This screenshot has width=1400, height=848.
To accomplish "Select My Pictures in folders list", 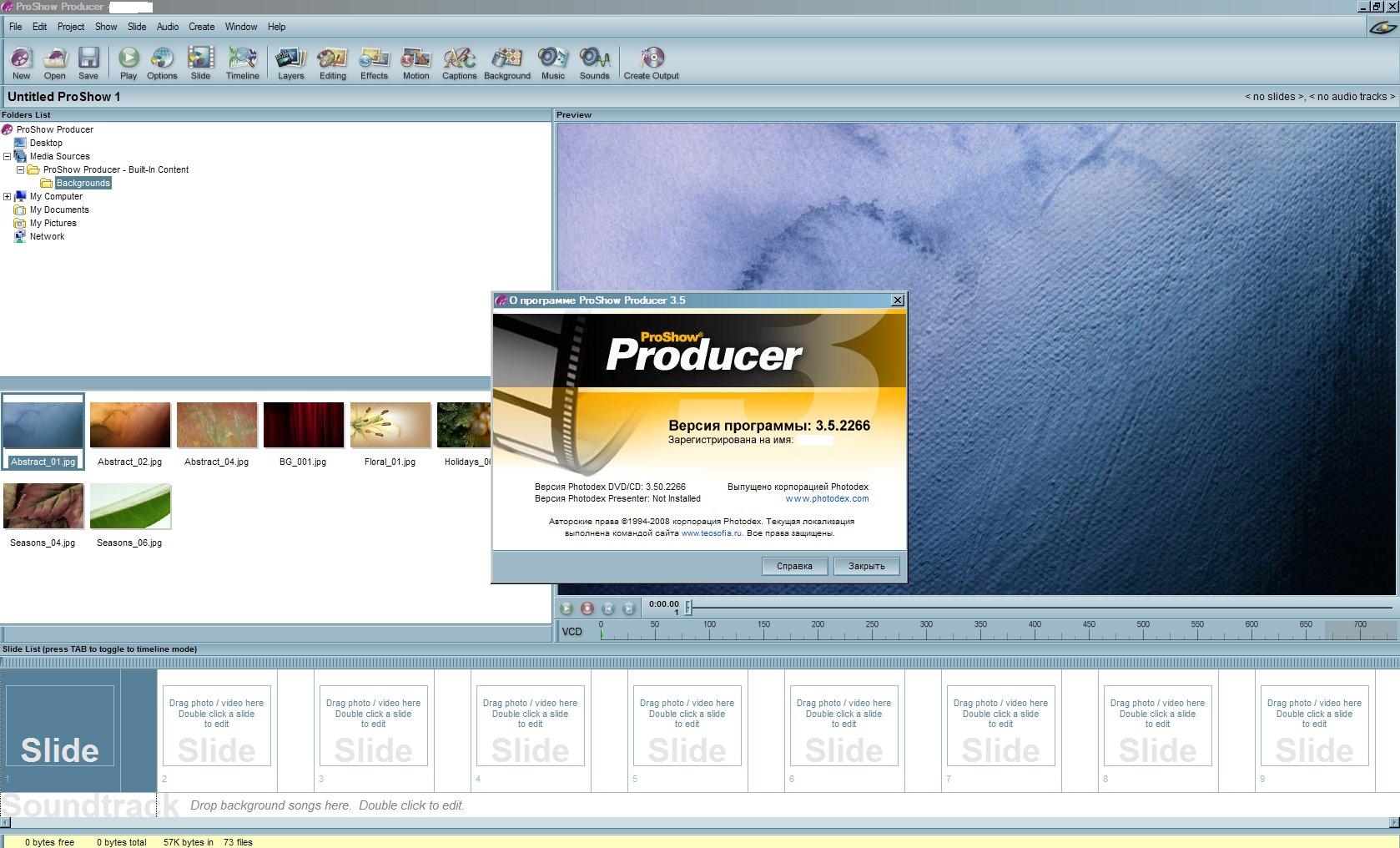I will (53, 223).
